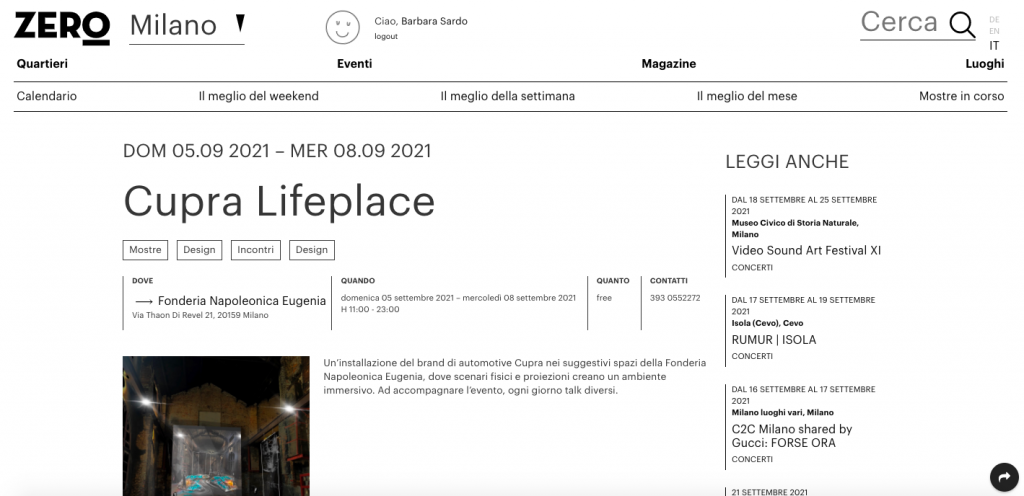The height and width of the screenshot is (496, 1024).
Task: Click the Design tag after Incontri
Action: 312,250
